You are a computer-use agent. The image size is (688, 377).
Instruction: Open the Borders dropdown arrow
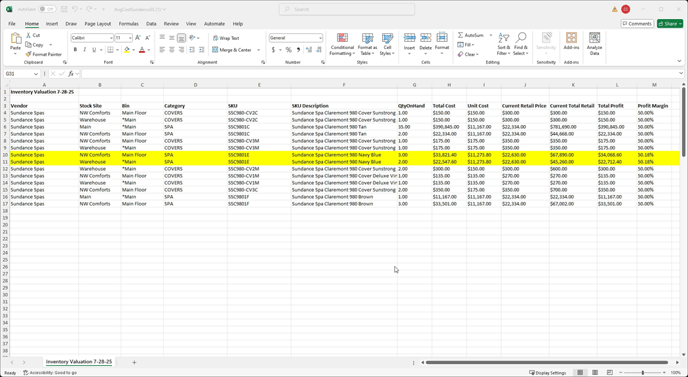(117, 50)
